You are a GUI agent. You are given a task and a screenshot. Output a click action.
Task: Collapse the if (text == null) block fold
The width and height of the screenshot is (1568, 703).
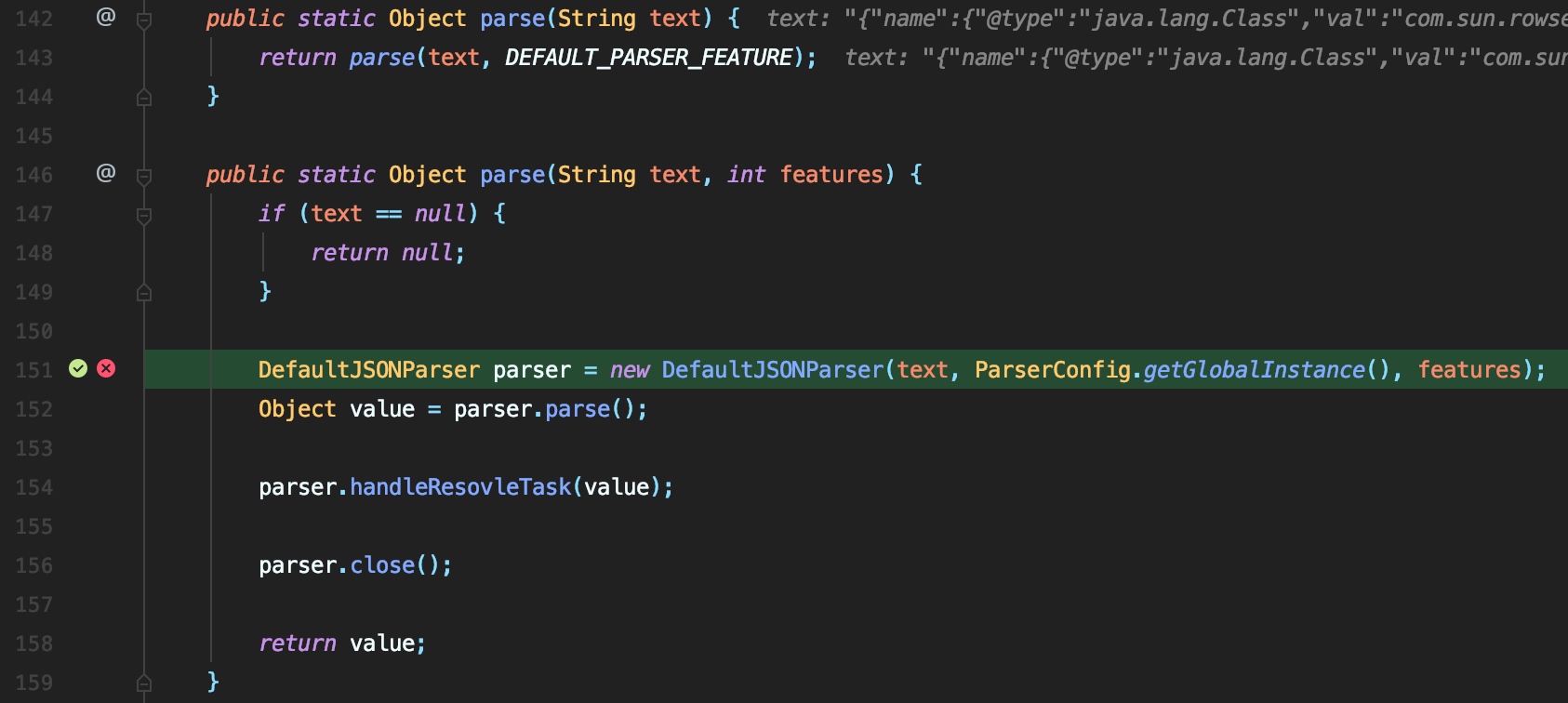(x=144, y=215)
